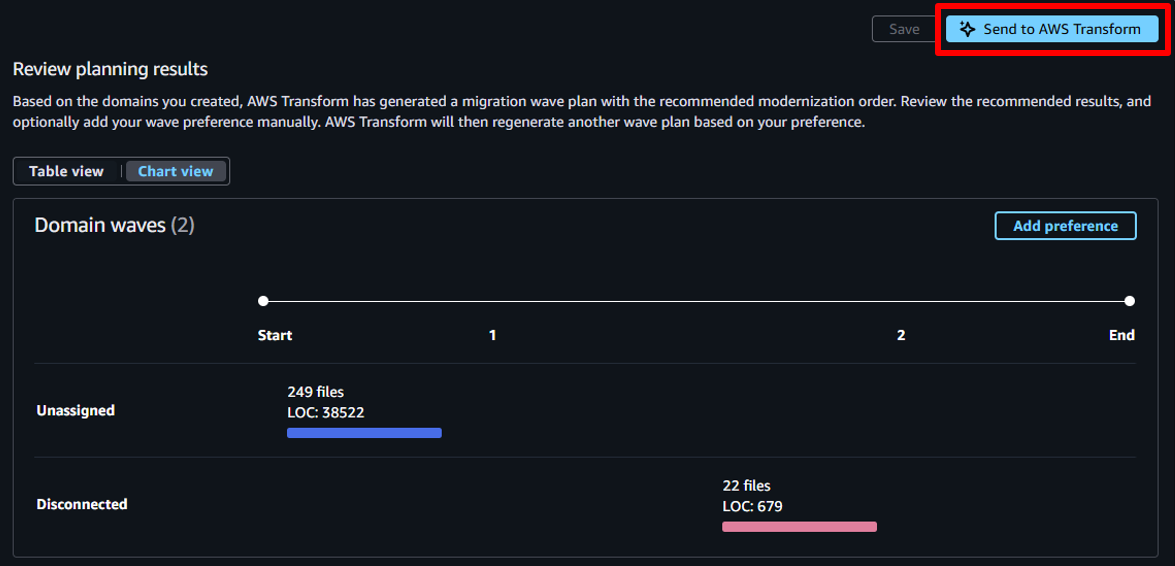1175x566 pixels.
Task: Select the Disconnected domain row label
Action: tap(82, 504)
